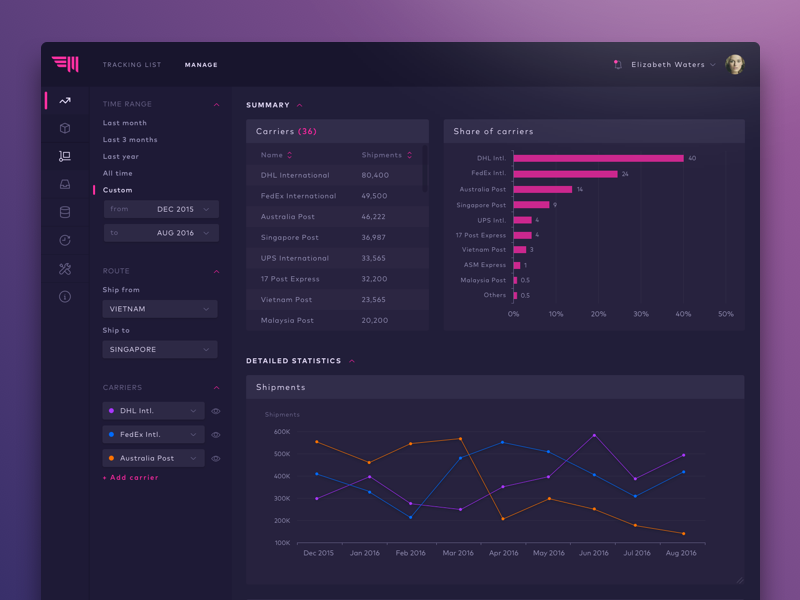The width and height of the screenshot is (800, 600).
Task: Open the history clock sidebar icon
Action: coord(65,240)
